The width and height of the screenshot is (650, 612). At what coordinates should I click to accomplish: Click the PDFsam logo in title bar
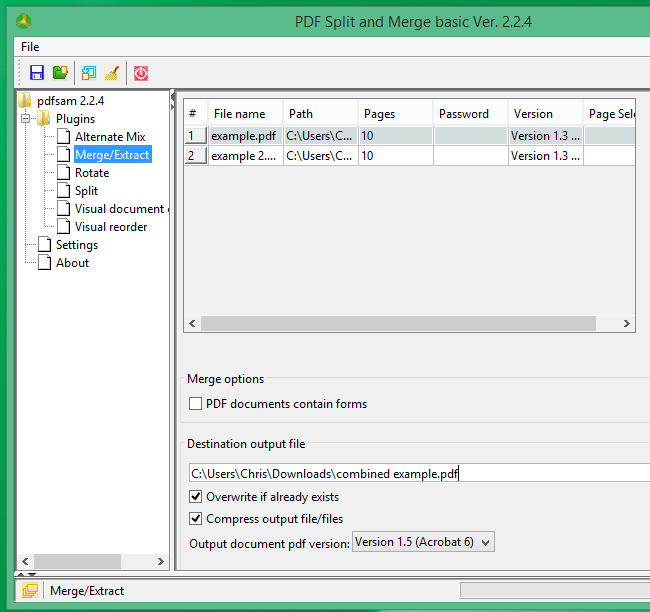pyautogui.click(x=23, y=22)
